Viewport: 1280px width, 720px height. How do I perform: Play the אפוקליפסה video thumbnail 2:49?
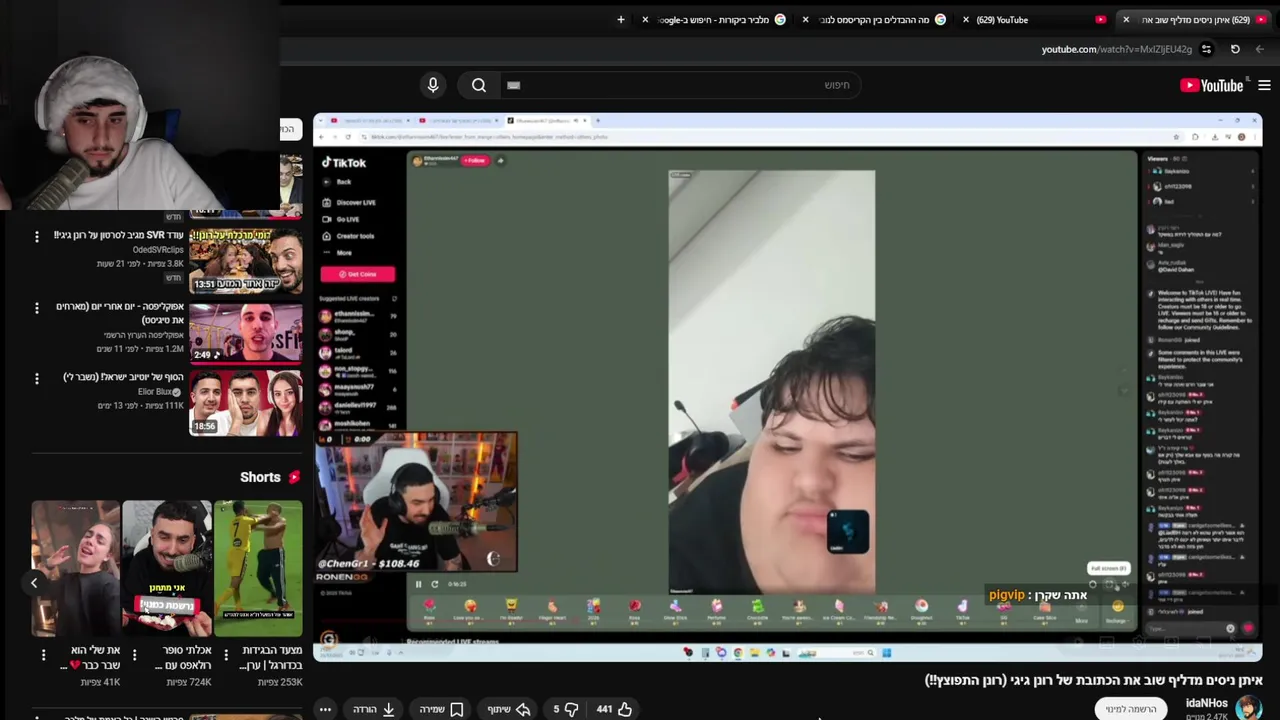pyautogui.click(x=245, y=331)
